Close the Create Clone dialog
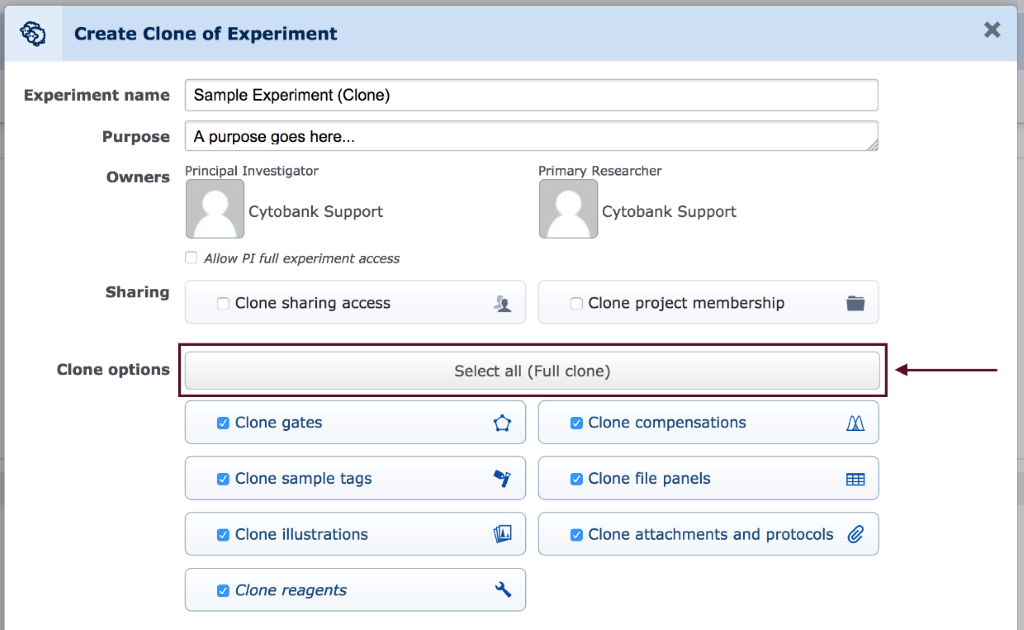Viewport: 1024px width, 630px height. (992, 29)
